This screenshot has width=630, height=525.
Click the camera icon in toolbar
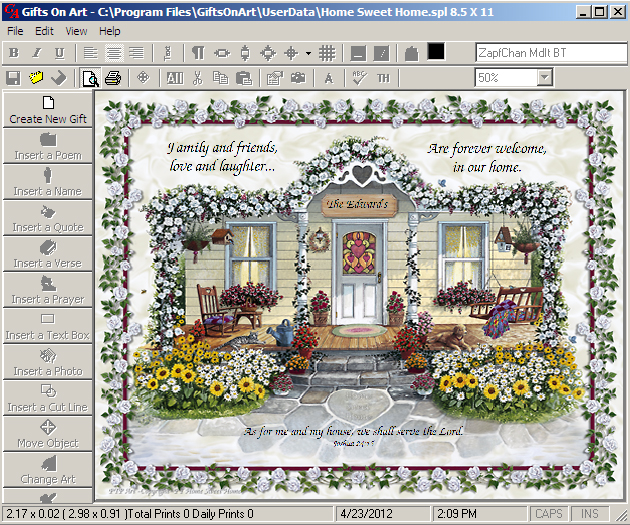pos(298,78)
